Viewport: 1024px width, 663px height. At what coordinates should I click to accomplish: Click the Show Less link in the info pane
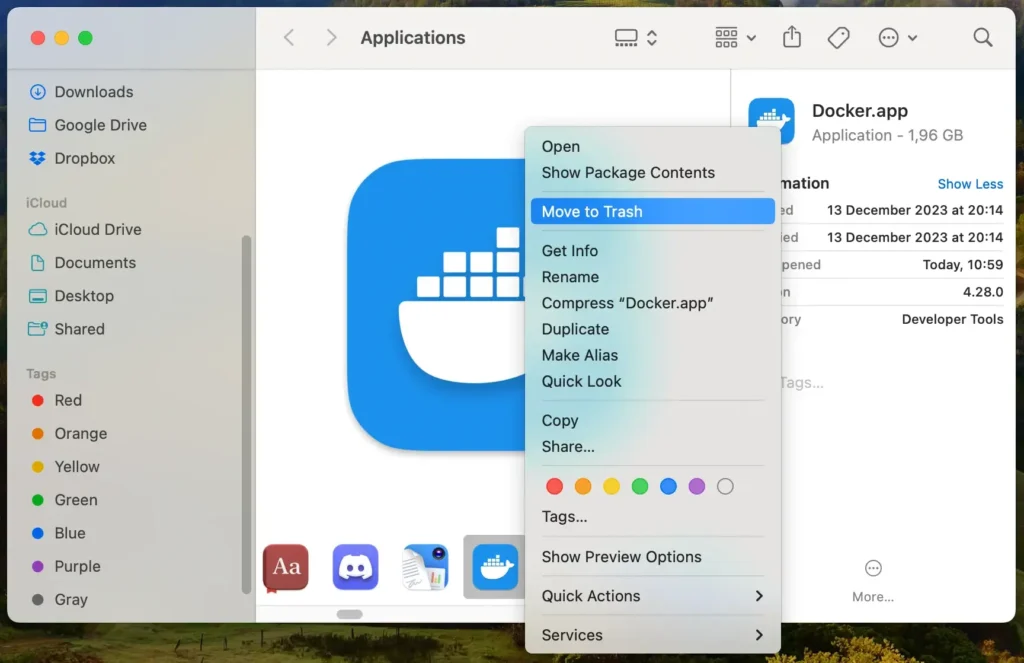click(970, 184)
